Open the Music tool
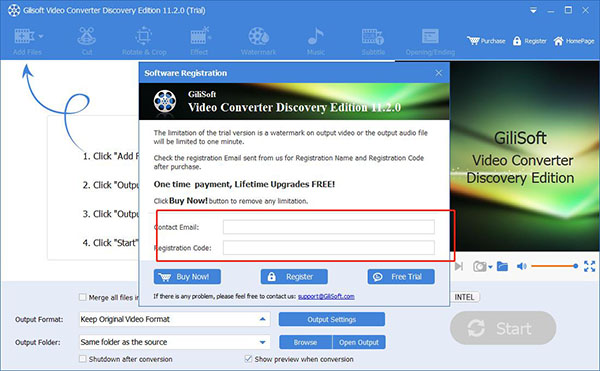Screen dimensions: 600x371 [x=316, y=41]
